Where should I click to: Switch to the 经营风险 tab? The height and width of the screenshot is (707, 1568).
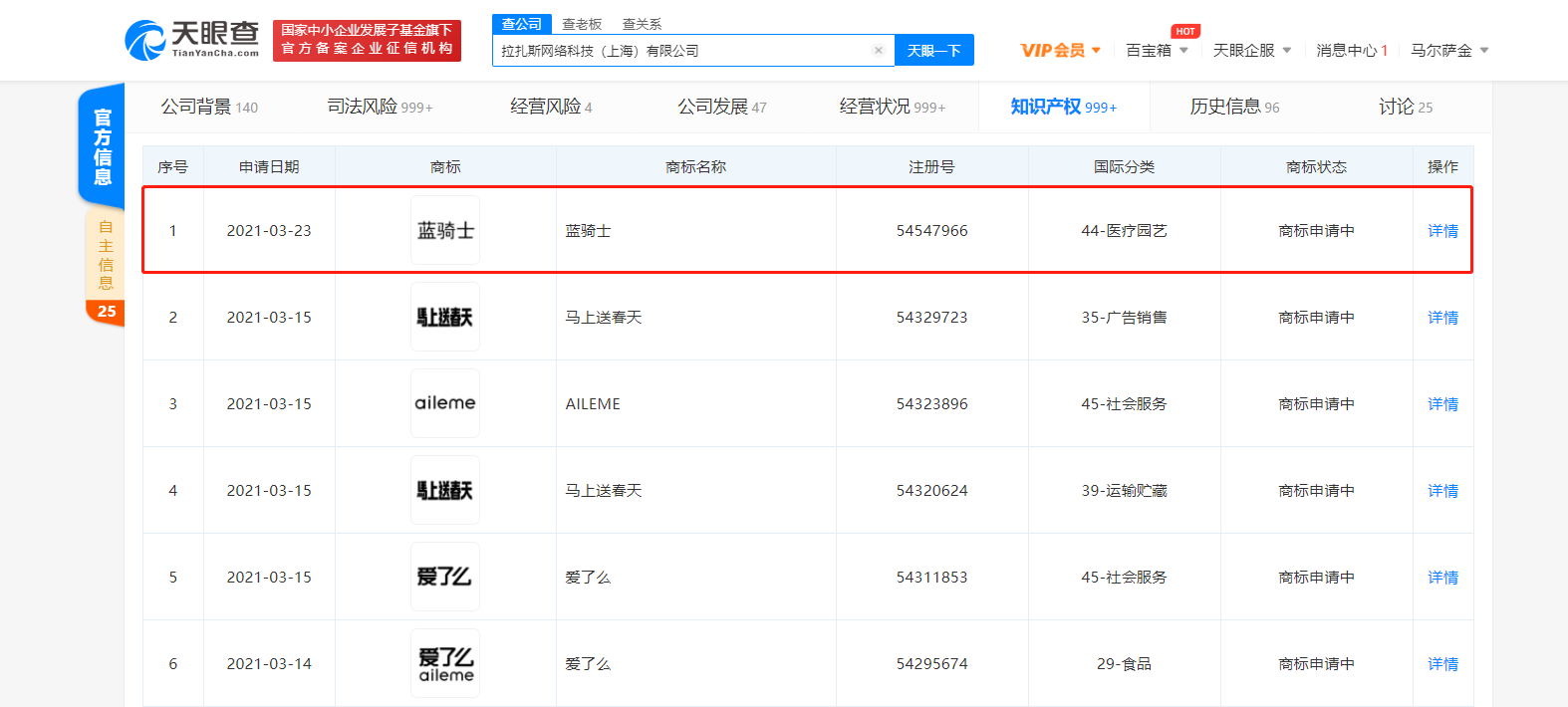coord(551,107)
